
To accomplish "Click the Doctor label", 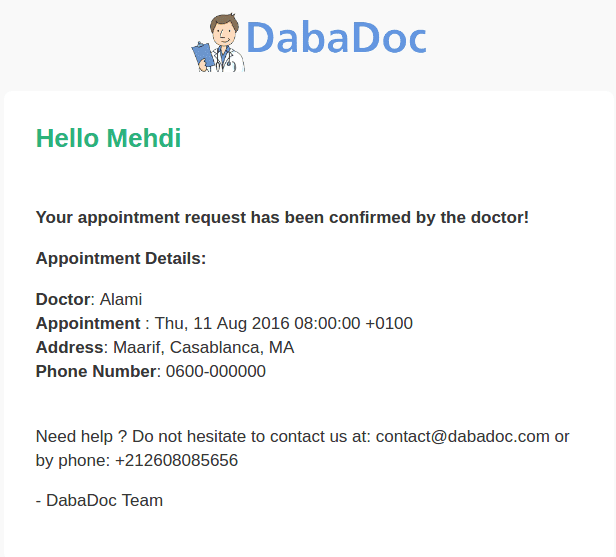I will pyautogui.click(x=63, y=299).
